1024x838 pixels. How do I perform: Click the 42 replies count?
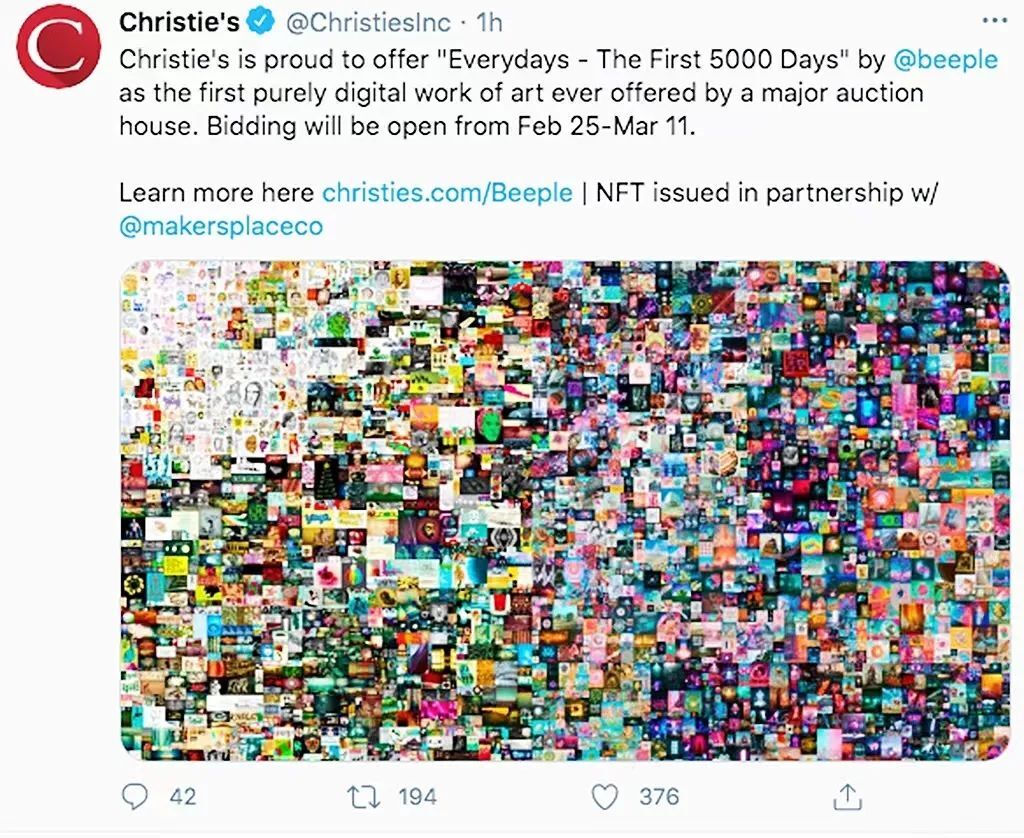(183, 797)
